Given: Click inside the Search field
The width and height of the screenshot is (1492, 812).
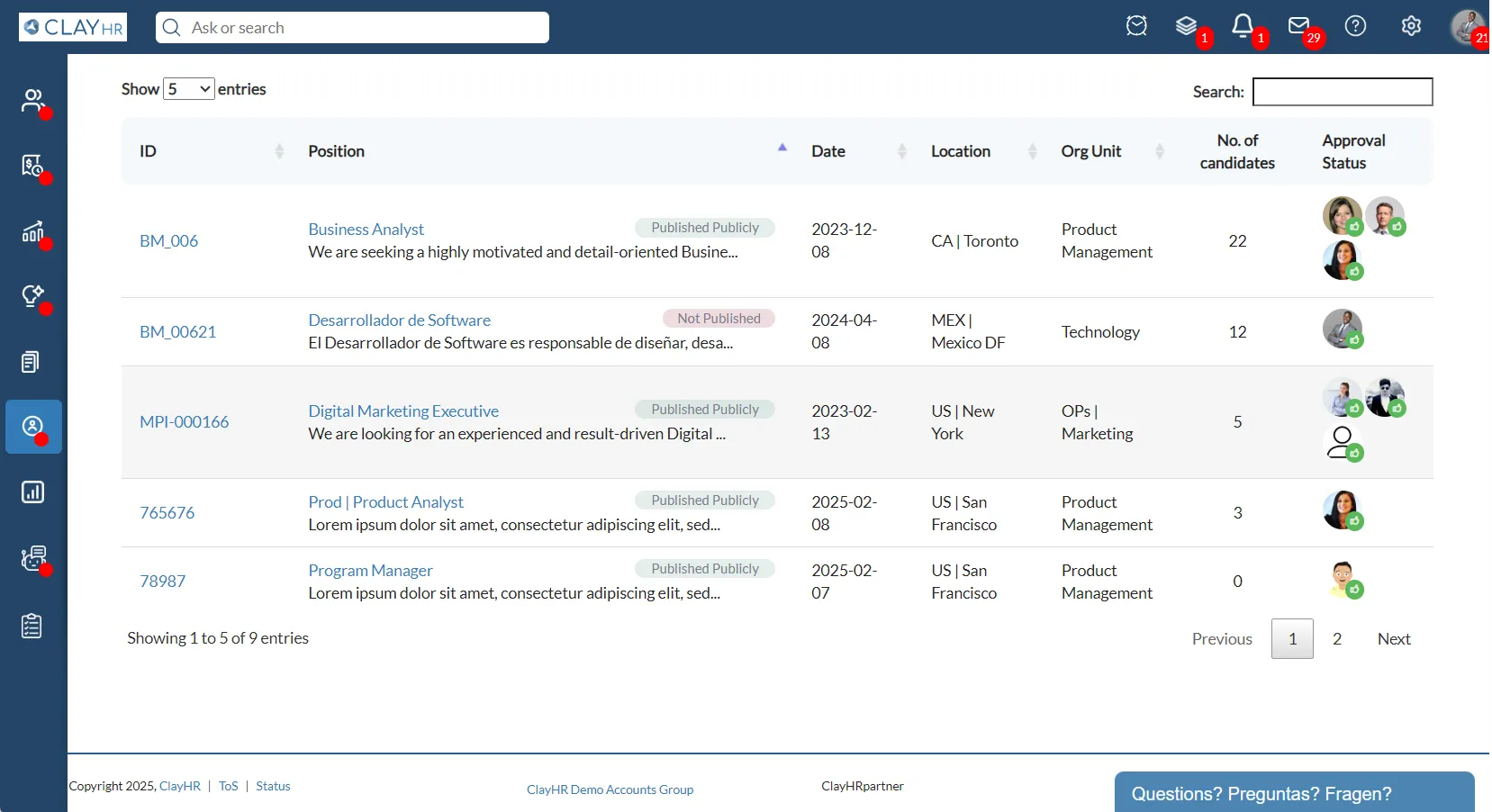Looking at the screenshot, I should (1343, 92).
